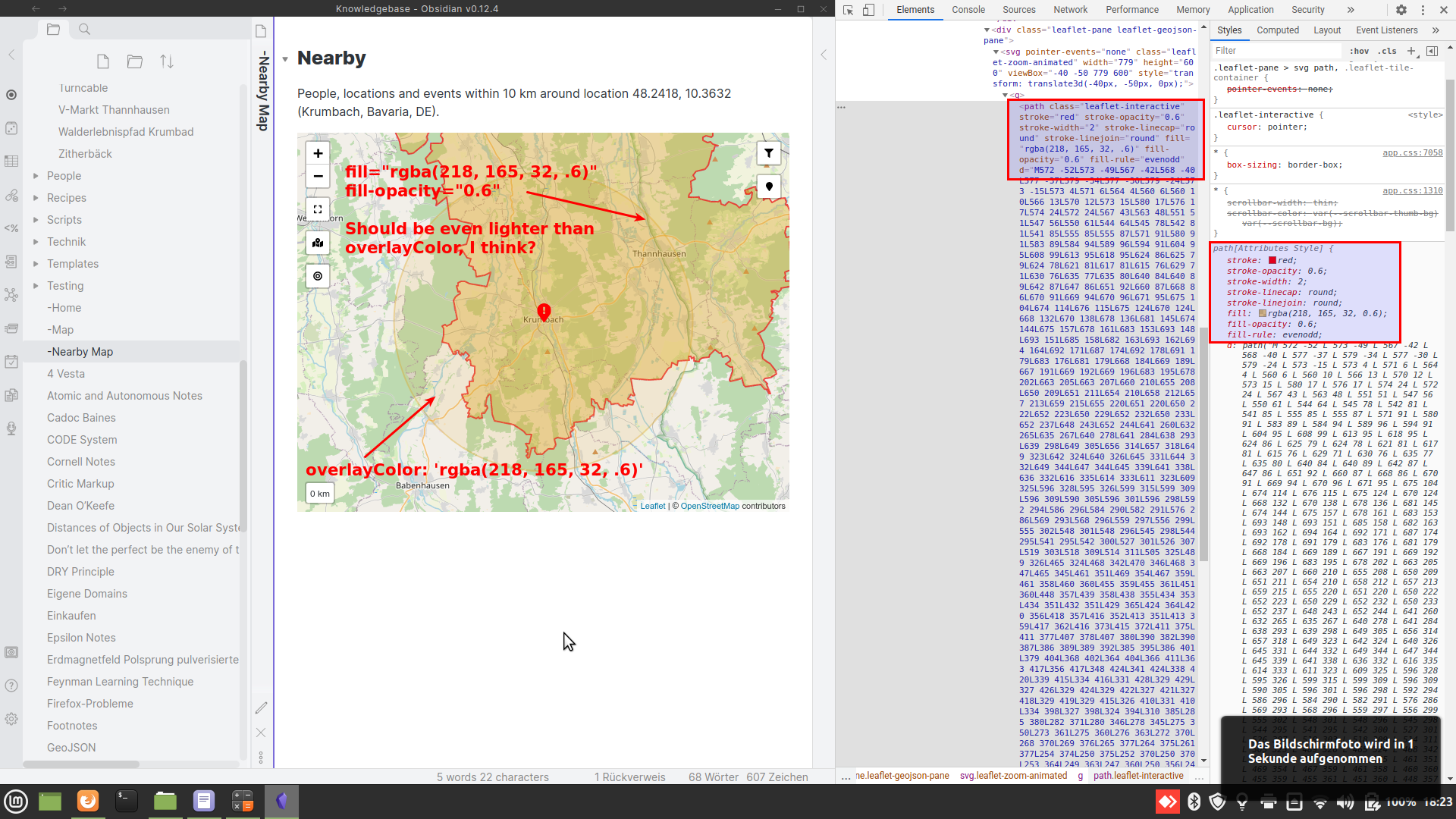The image size is (1456, 819).
Task: Expand the Templates folder
Action: tap(36, 263)
